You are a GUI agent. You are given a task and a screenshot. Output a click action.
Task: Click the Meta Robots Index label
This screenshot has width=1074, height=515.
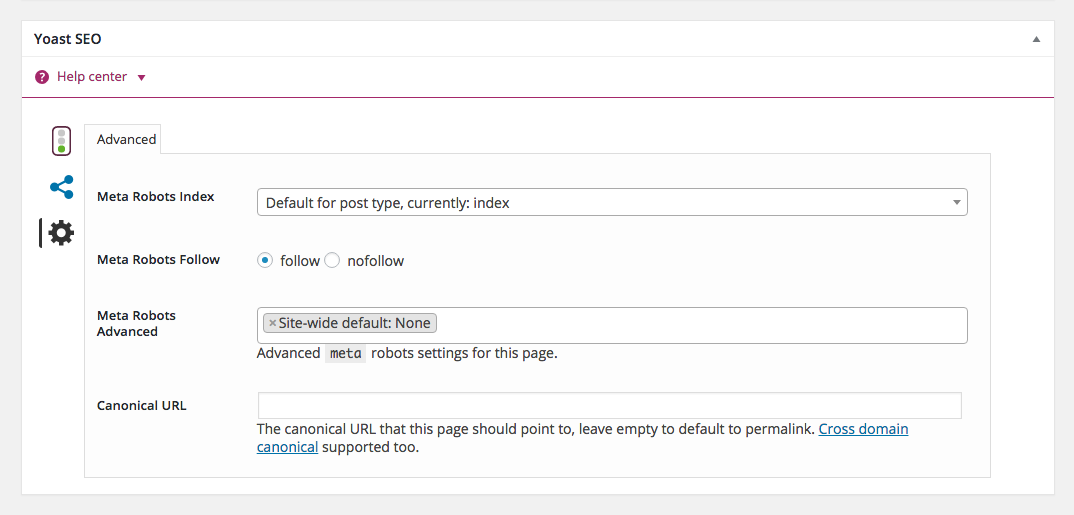point(155,197)
